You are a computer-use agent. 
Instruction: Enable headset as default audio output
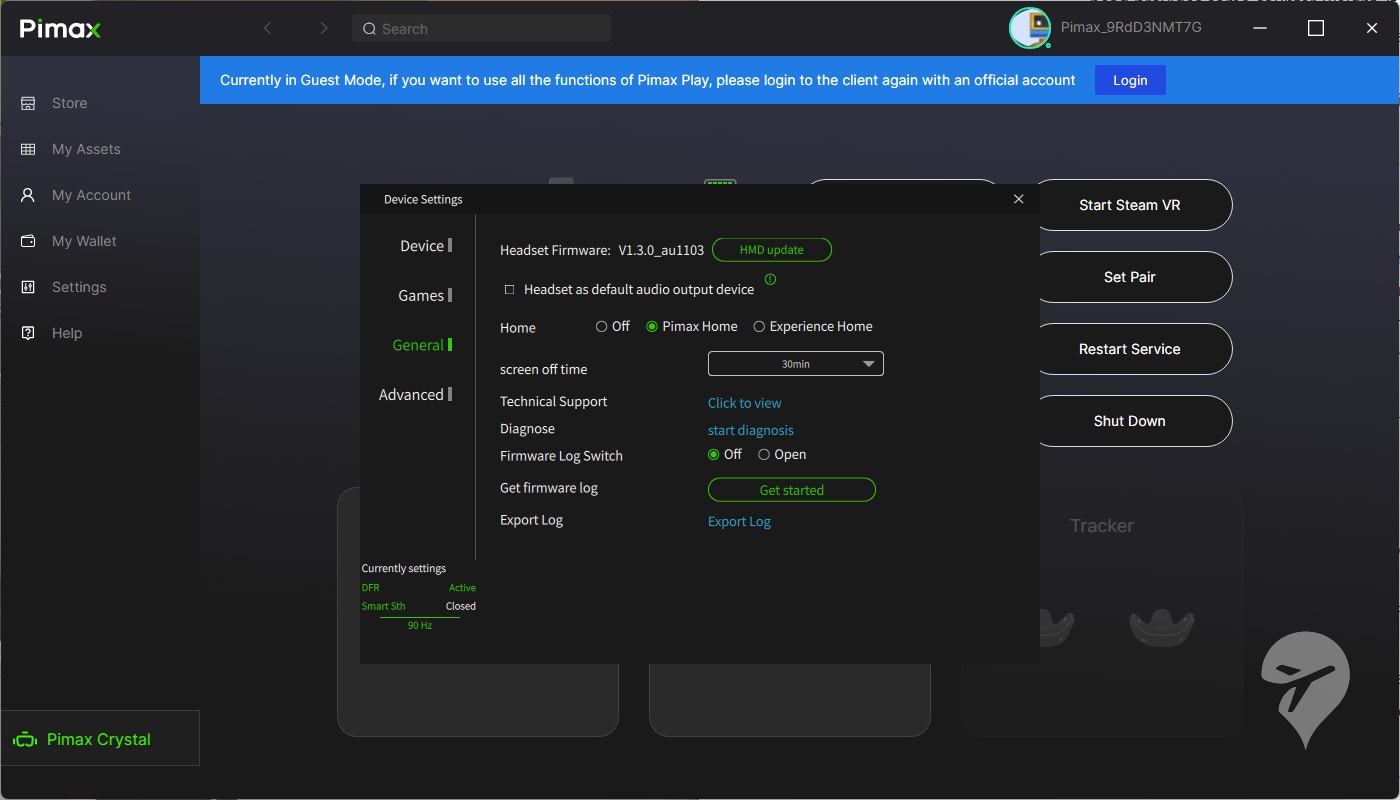(509, 290)
